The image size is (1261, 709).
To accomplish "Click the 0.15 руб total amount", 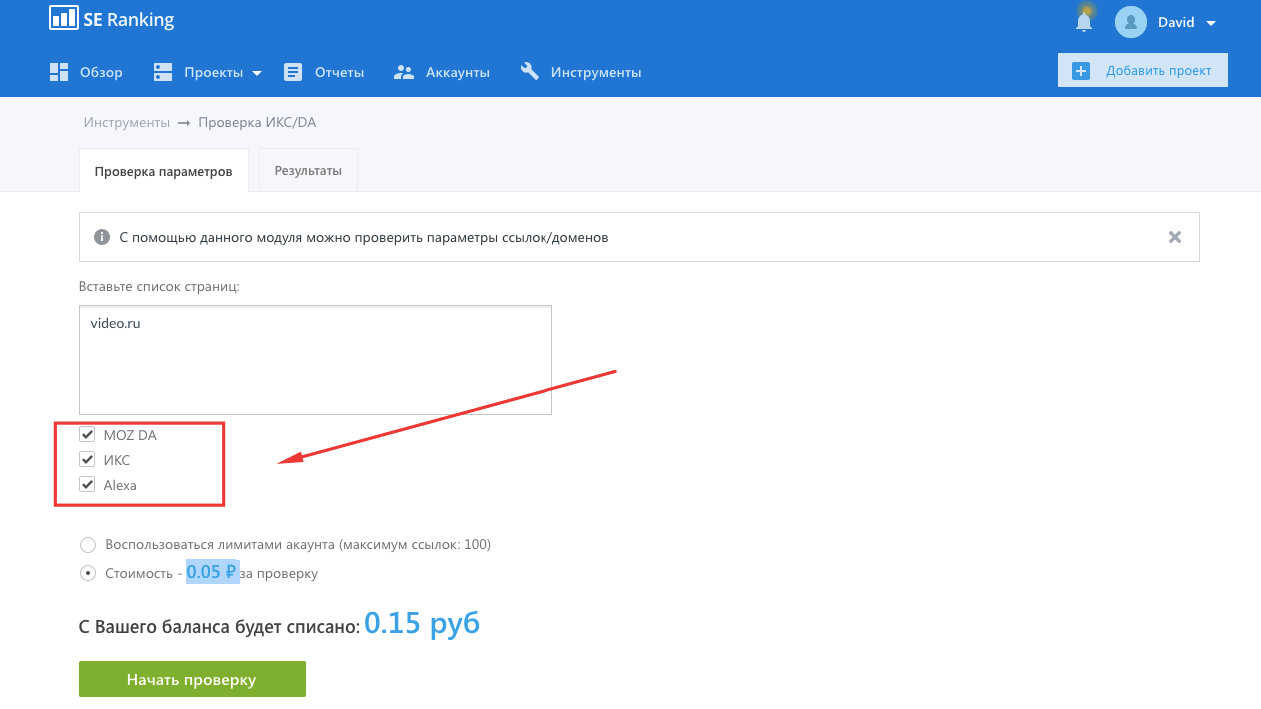I will 422,624.
